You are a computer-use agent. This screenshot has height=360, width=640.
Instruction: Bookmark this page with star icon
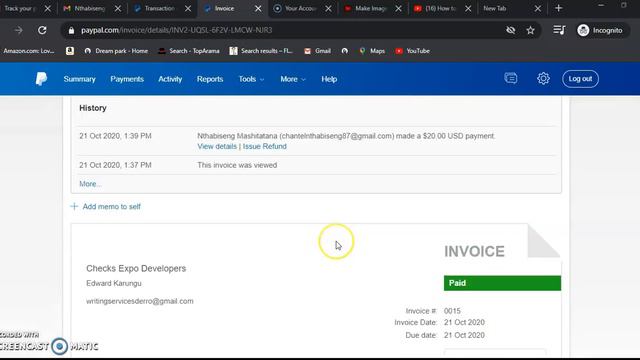(x=530, y=30)
